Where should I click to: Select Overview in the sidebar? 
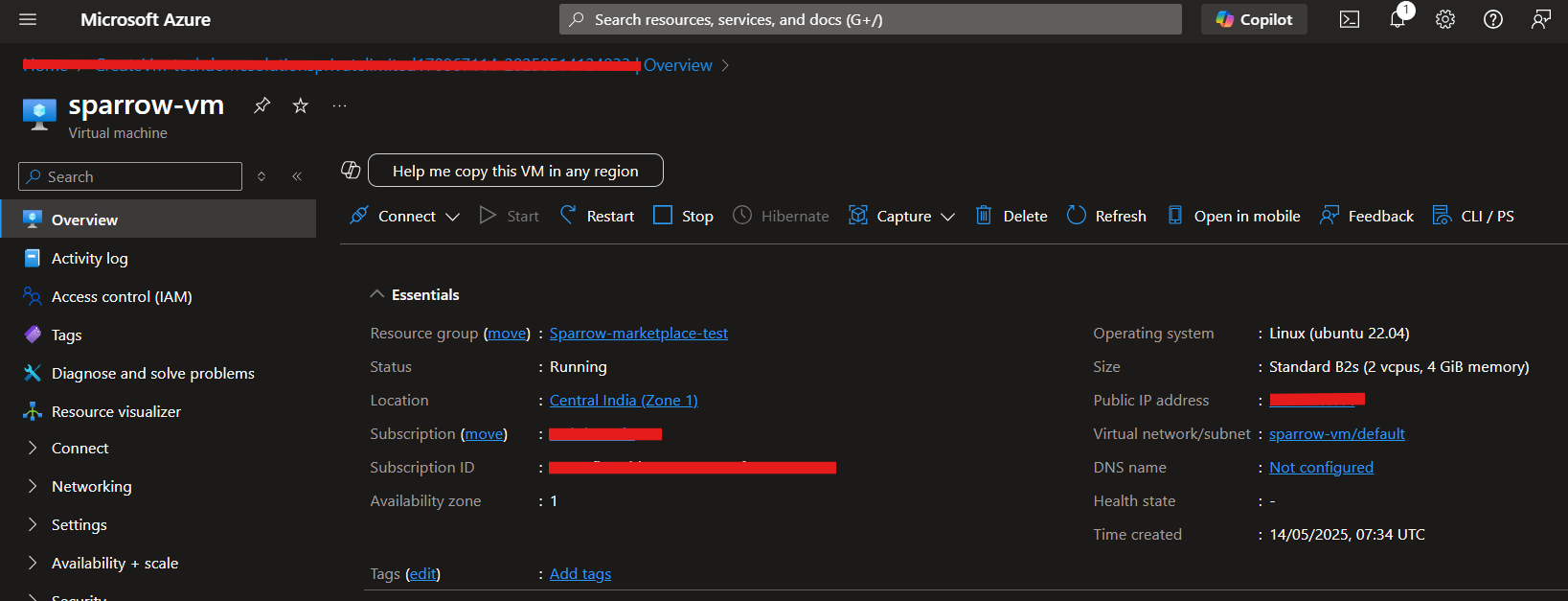pyautogui.click(x=158, y=220)
